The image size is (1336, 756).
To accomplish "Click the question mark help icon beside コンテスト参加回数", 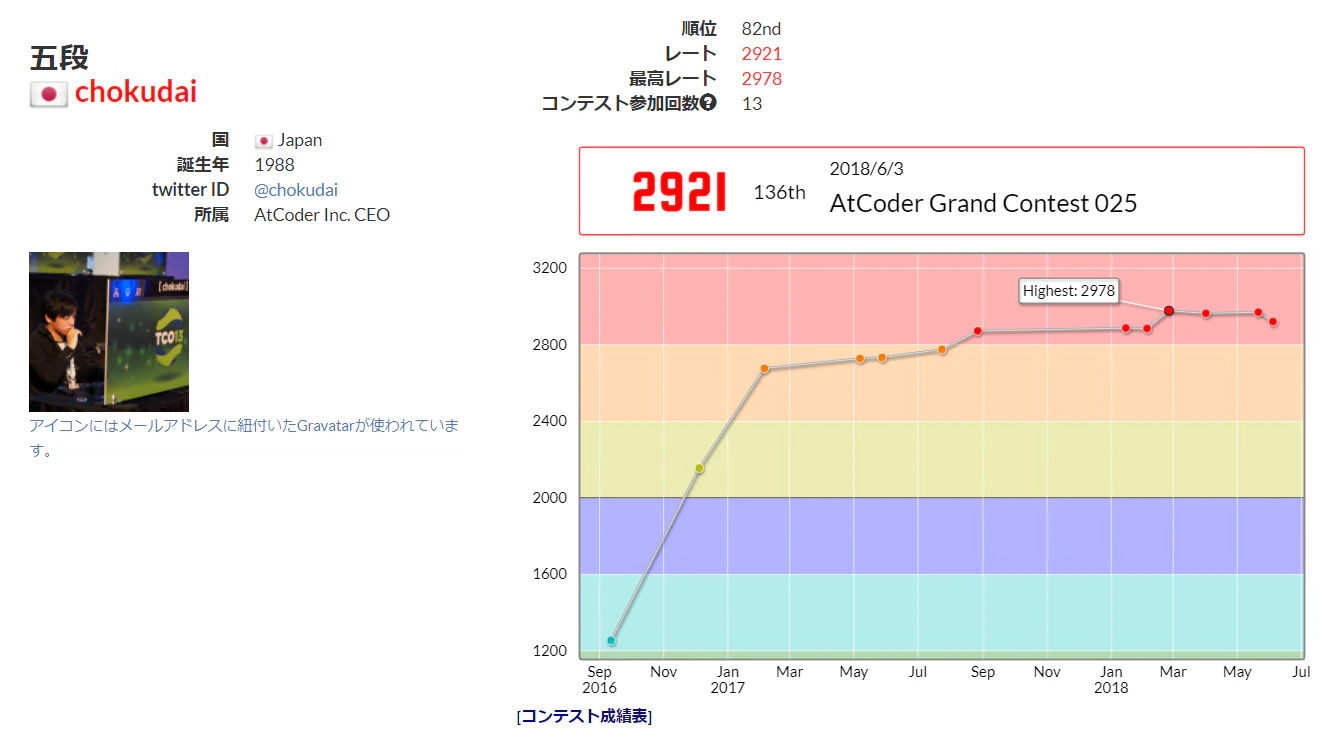I will (708, 102).
